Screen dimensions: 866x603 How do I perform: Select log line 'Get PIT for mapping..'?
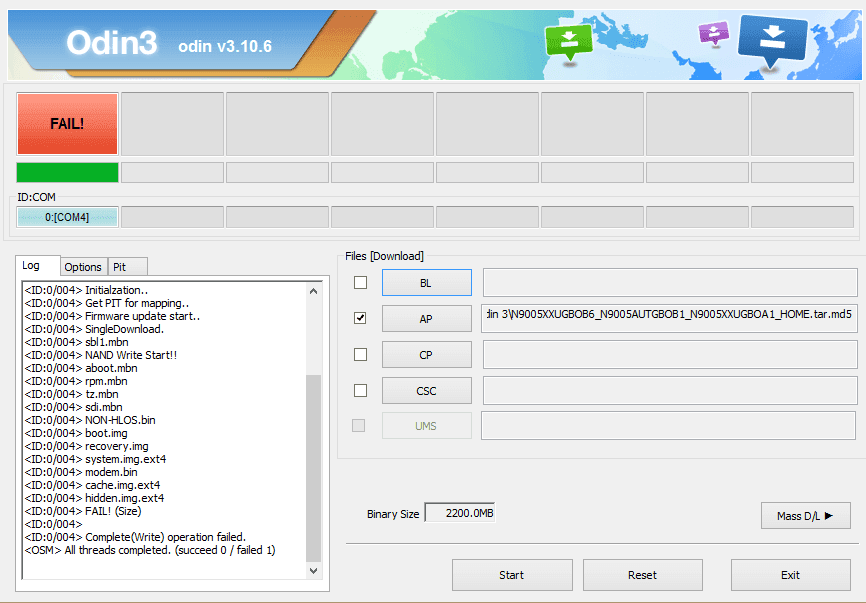pos(107,303)
